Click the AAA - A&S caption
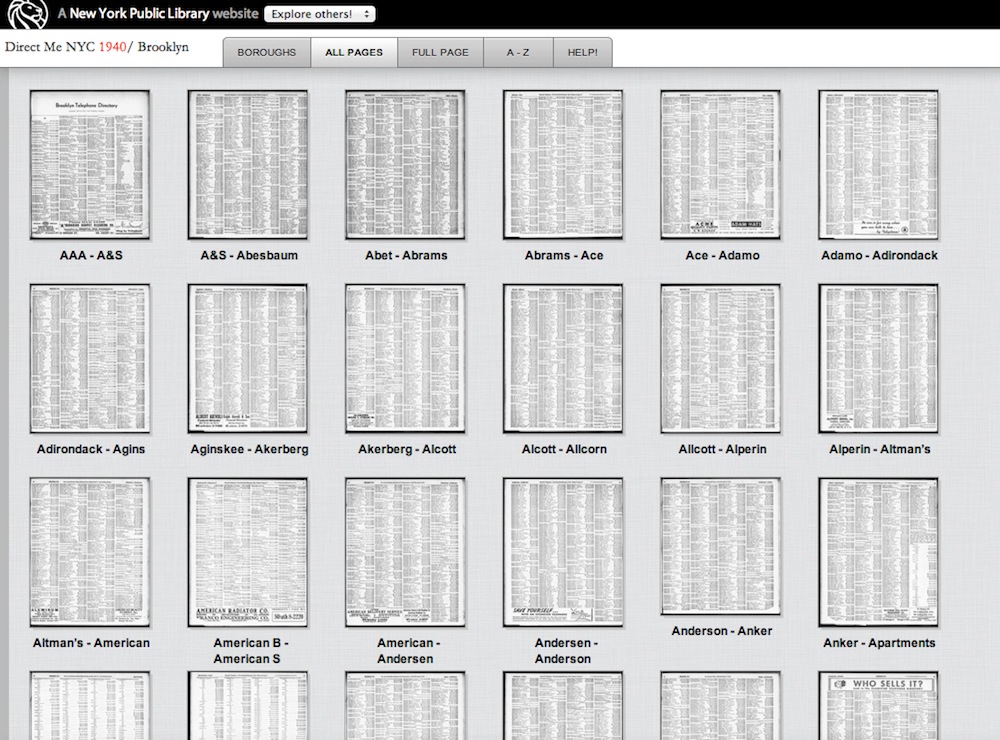Viewport: 1000px width, 740px height. click(x=91, y=255)
